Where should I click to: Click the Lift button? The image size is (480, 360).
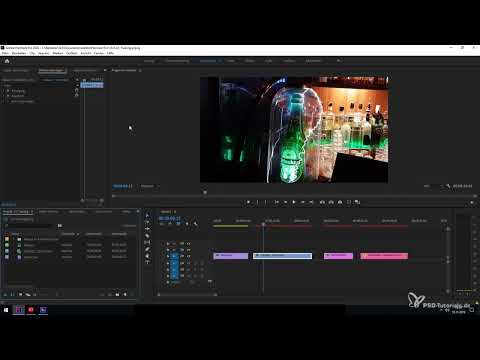[322, 202]
